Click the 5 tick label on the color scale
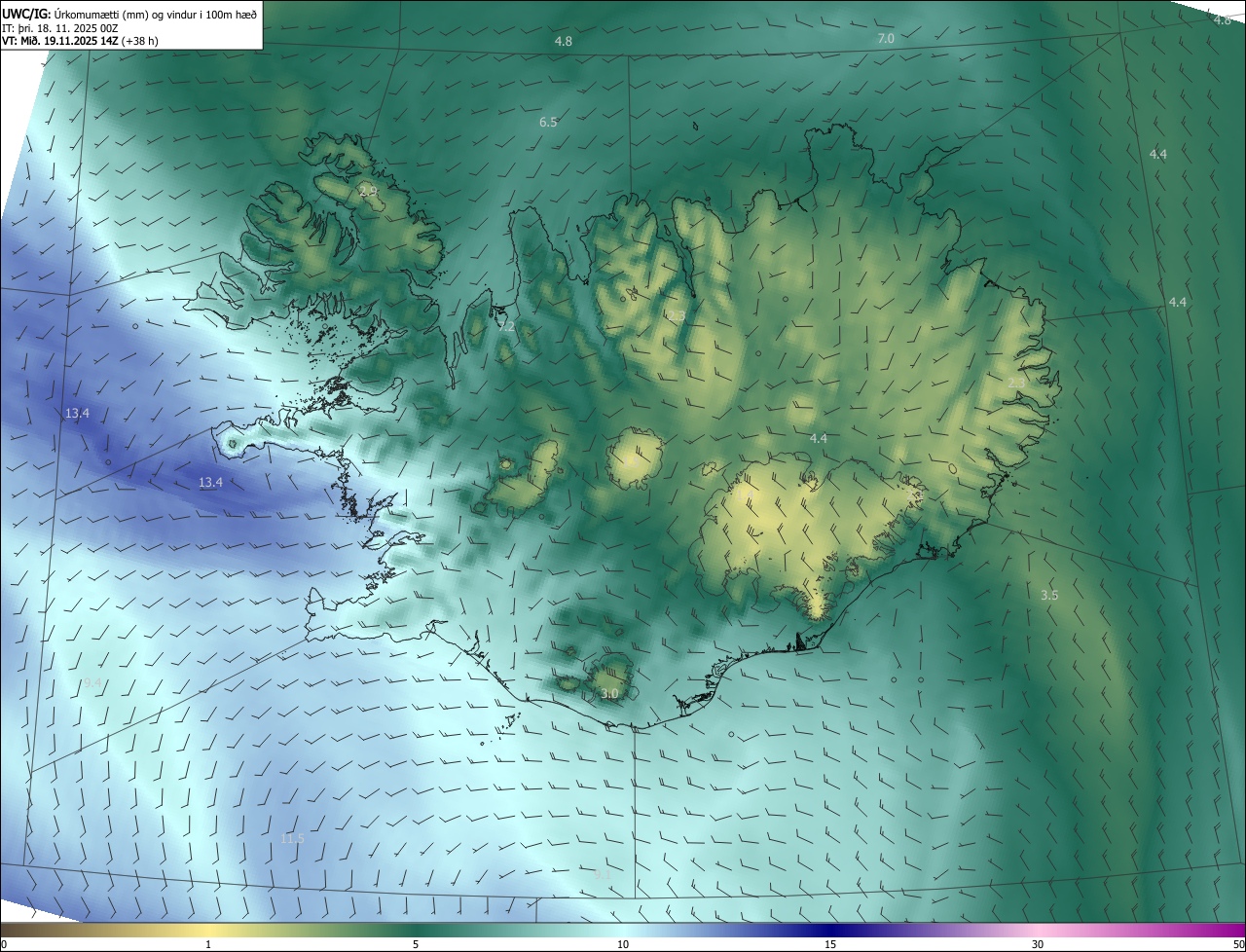 pyautogui.click(x=416, y=945)
